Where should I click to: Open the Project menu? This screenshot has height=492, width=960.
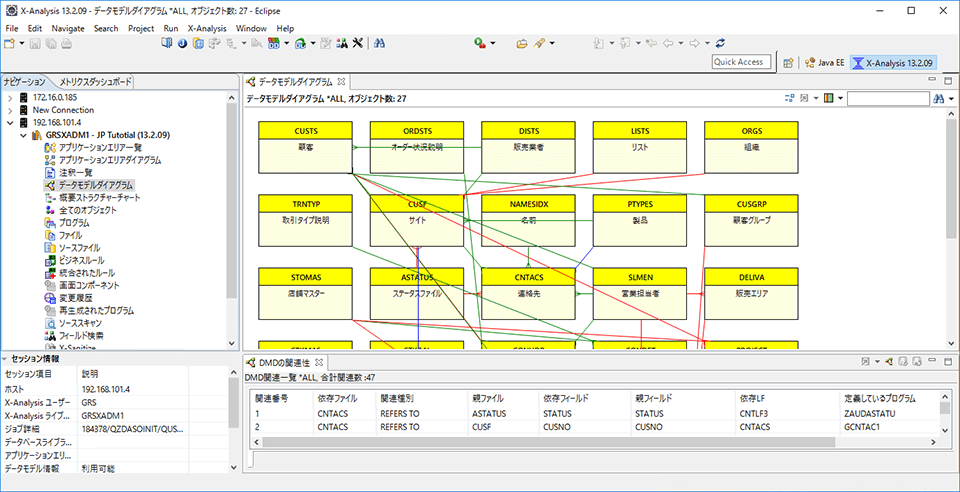(x=141, y=28)
